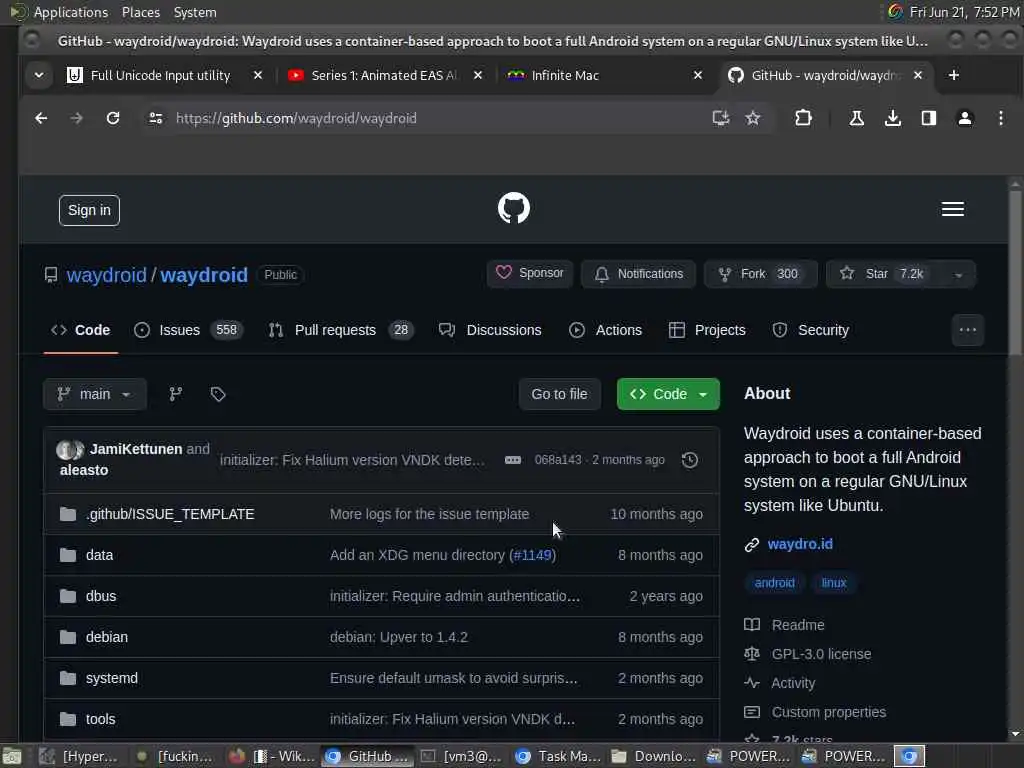Click the install app icon in address bar

pyautogui.click(x=720, y=118)
